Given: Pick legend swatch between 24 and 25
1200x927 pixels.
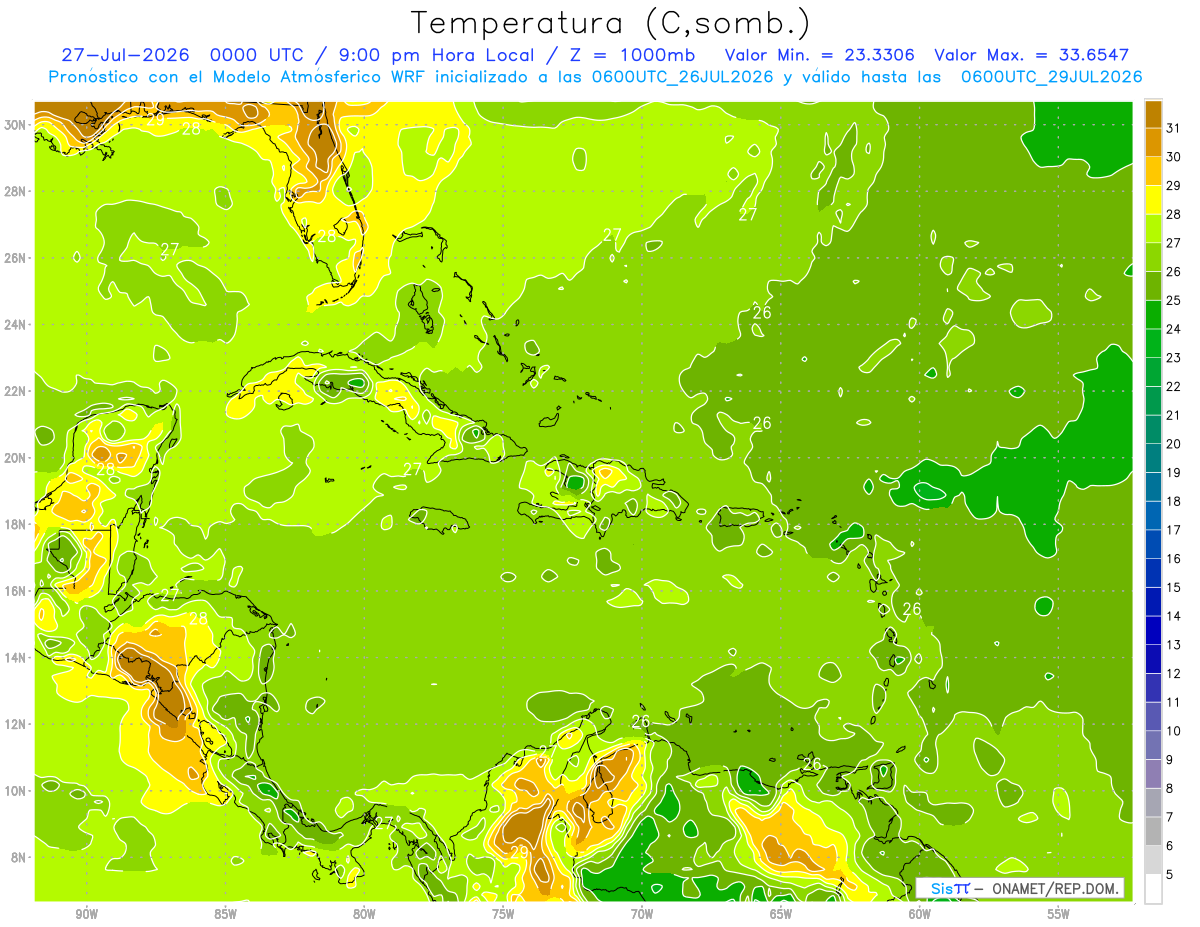Looking at the screenshot, I should [1153, 315].
